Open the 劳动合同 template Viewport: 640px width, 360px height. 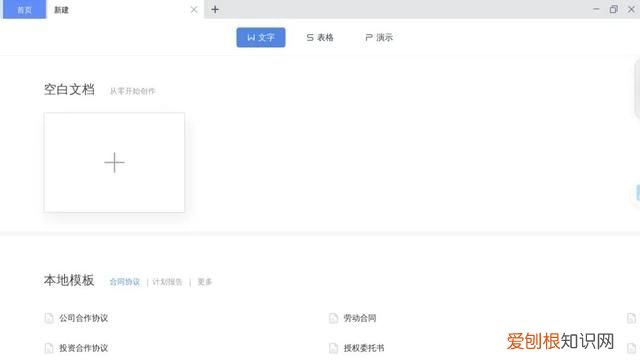pyautogui.click(x=360, y=318)
